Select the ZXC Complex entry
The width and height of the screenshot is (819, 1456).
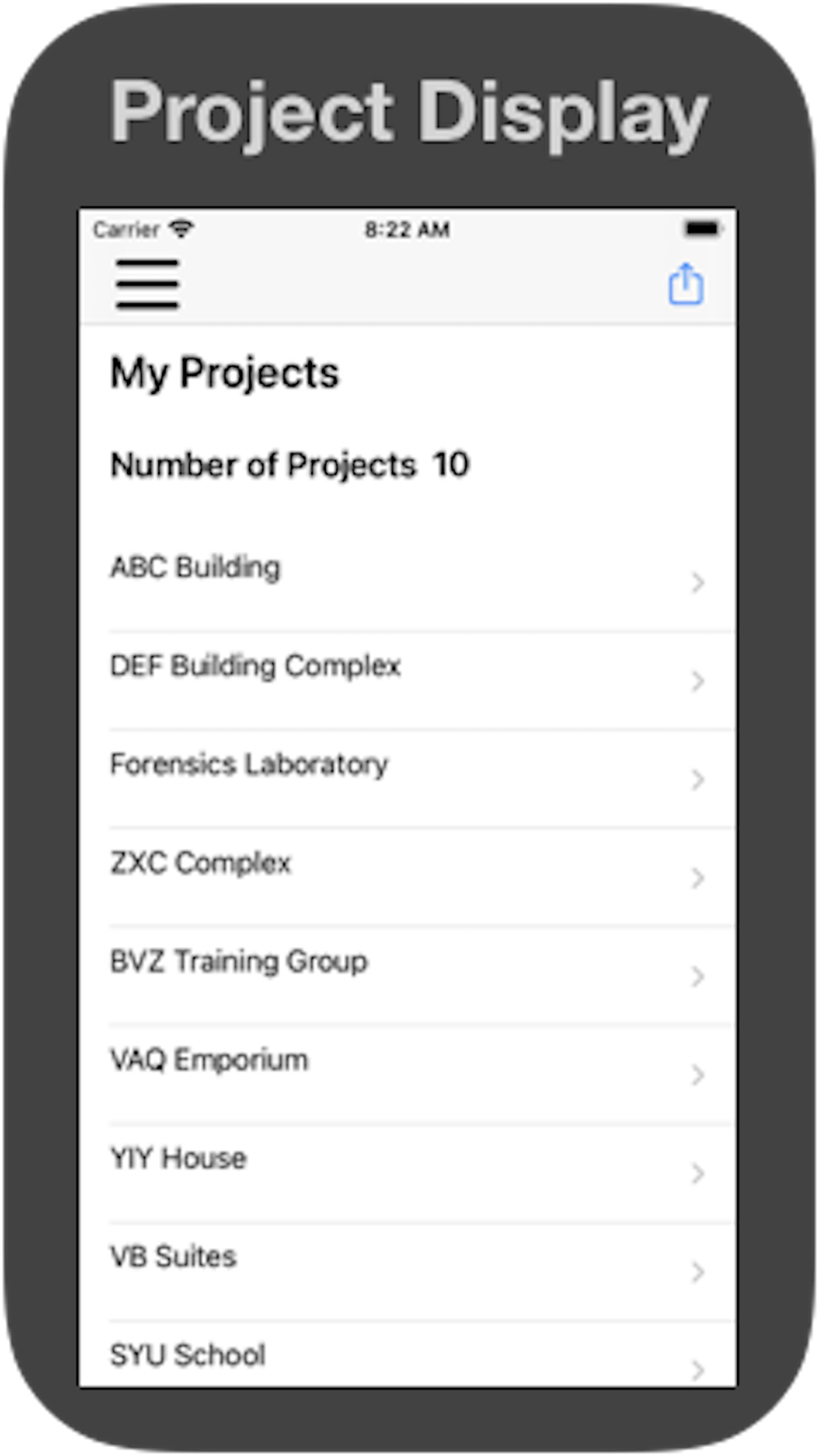point(408,878)
